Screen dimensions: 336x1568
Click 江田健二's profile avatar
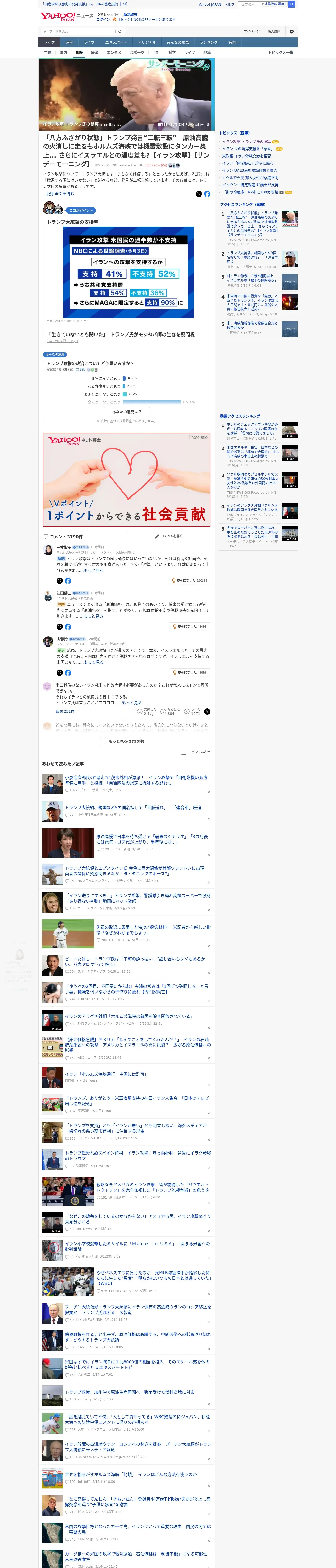point(48,595)
